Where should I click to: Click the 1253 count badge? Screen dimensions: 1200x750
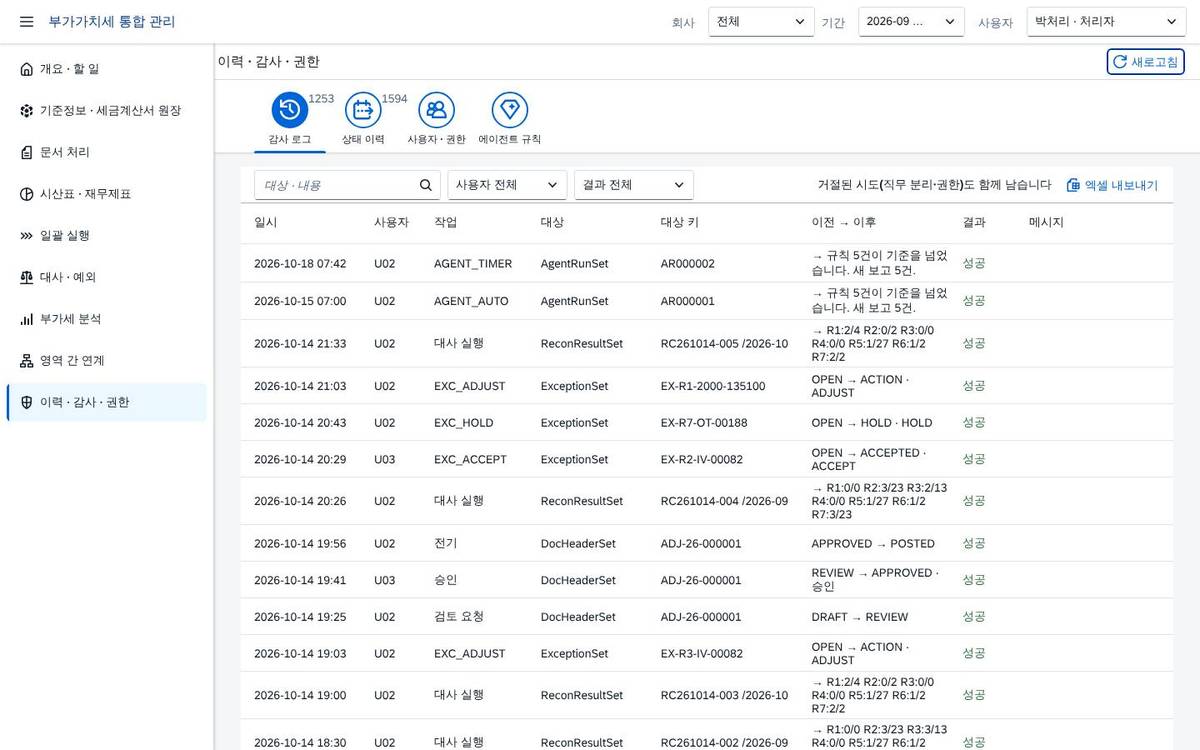[321, 99]
